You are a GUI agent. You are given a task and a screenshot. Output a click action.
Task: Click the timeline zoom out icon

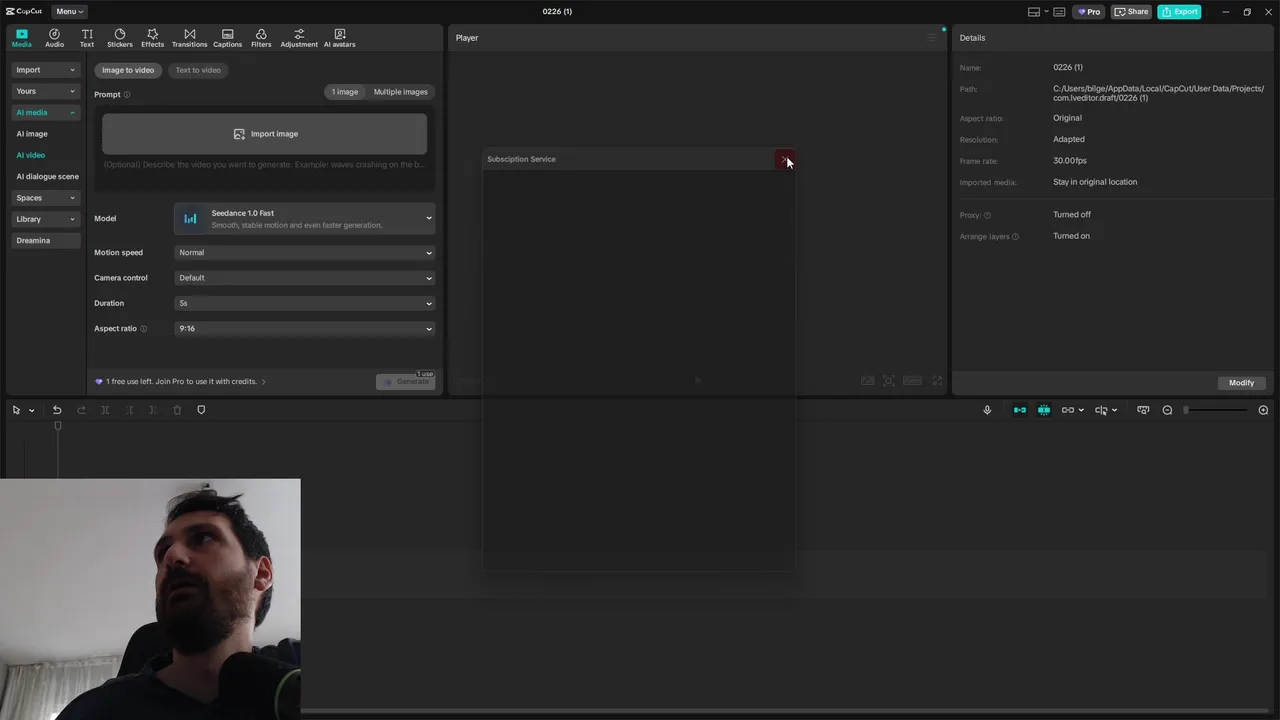click(1167, 410)
